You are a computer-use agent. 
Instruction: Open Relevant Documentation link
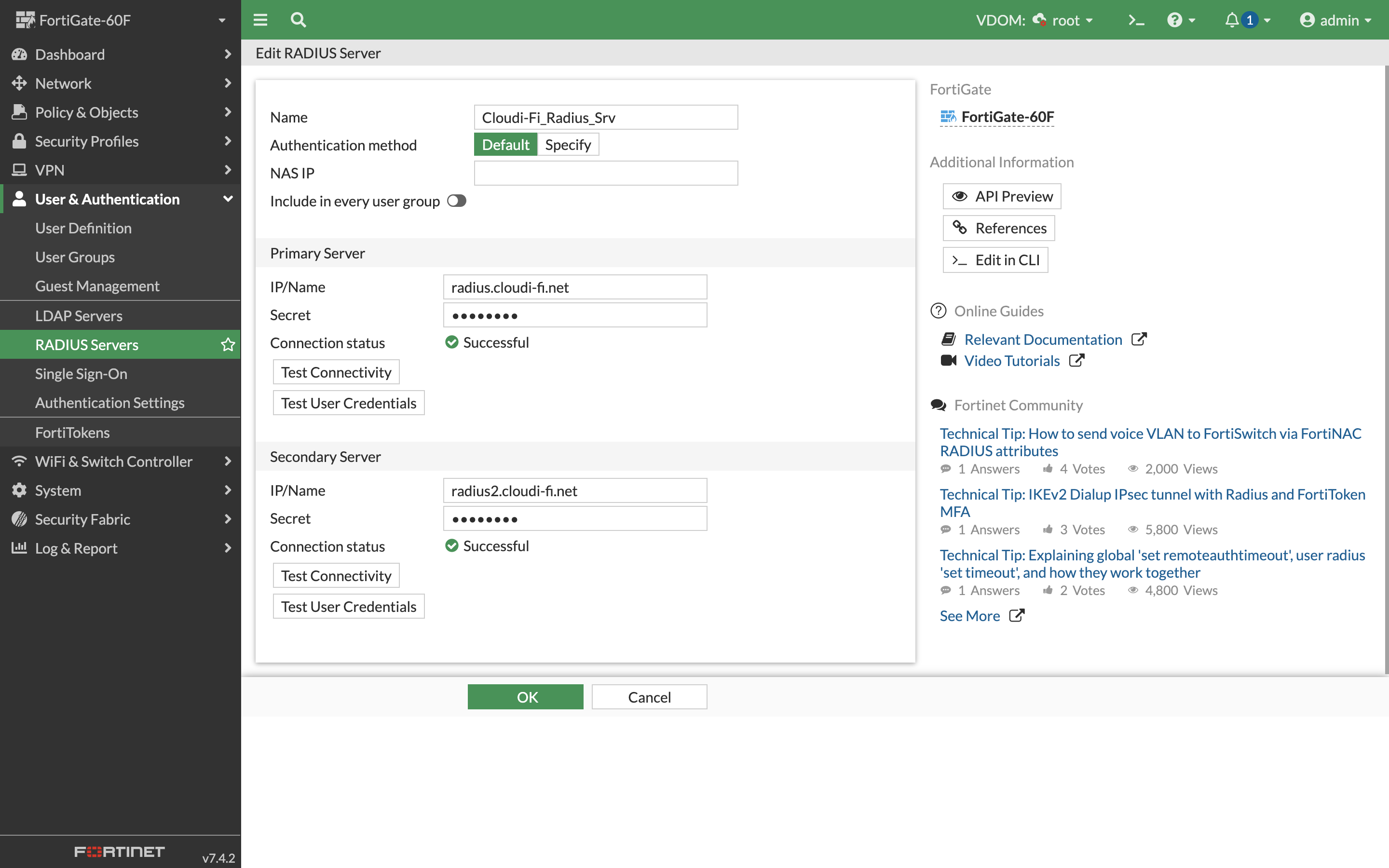point(1043,339)
